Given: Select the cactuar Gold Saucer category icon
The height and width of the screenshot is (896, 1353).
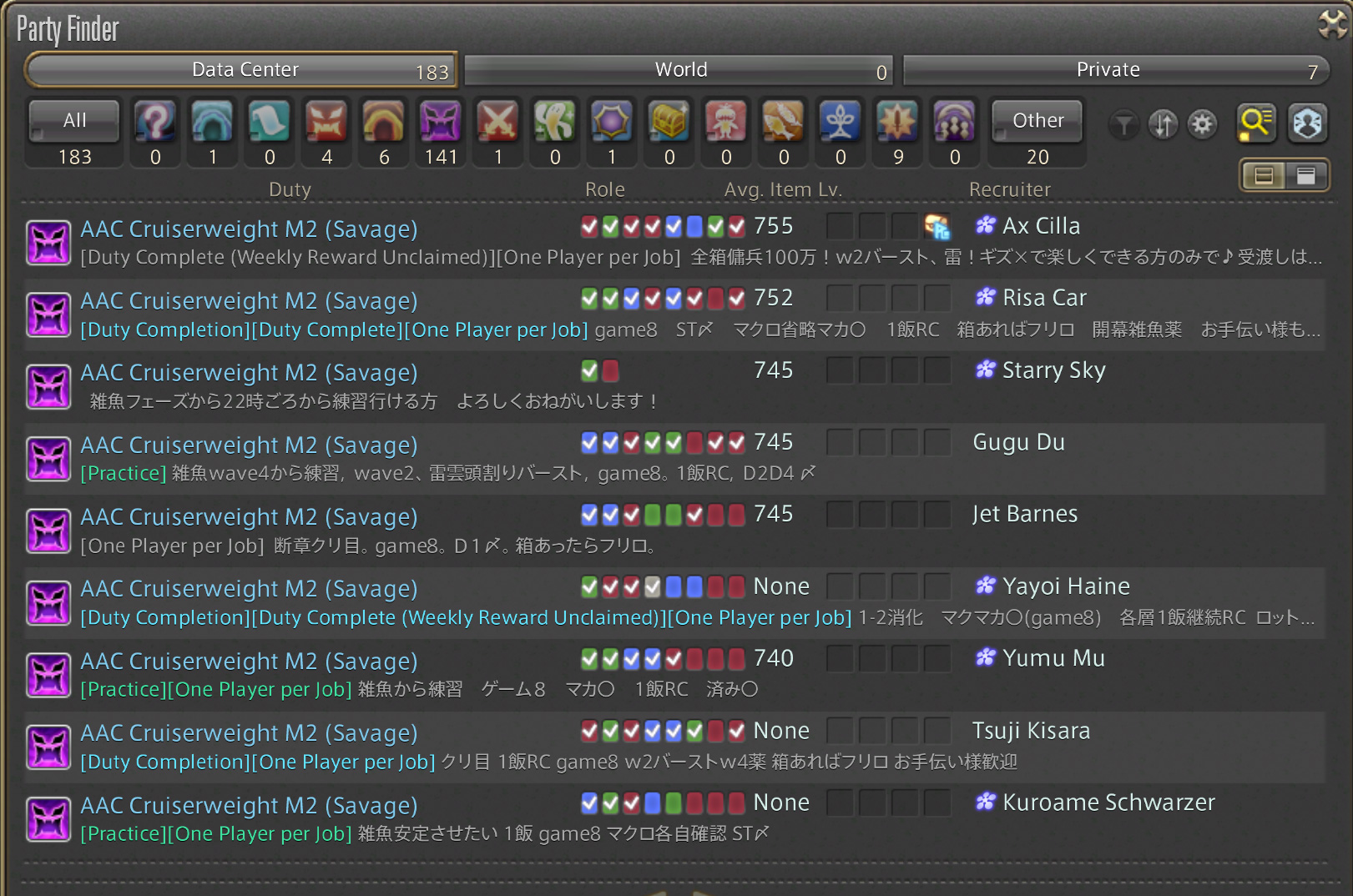Looking at the screenshot, I should click(555, 122).
